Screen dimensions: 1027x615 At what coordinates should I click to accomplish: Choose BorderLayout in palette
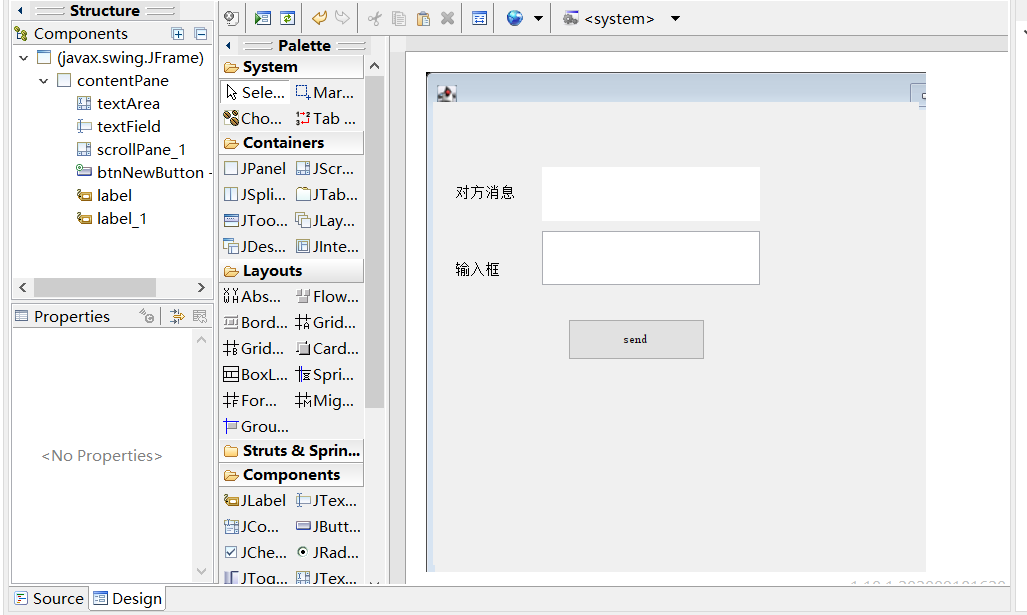255,322
